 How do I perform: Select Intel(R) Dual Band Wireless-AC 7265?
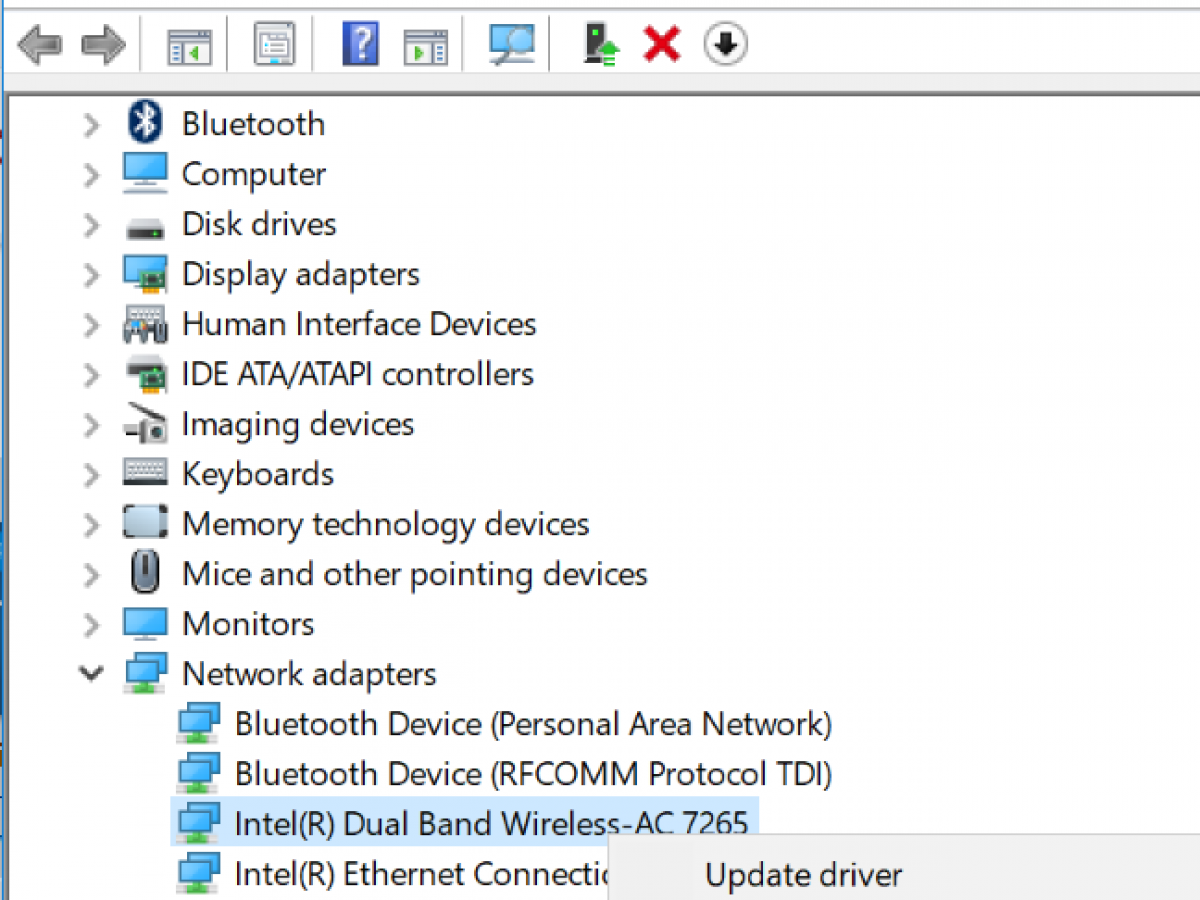pos(491,824)
